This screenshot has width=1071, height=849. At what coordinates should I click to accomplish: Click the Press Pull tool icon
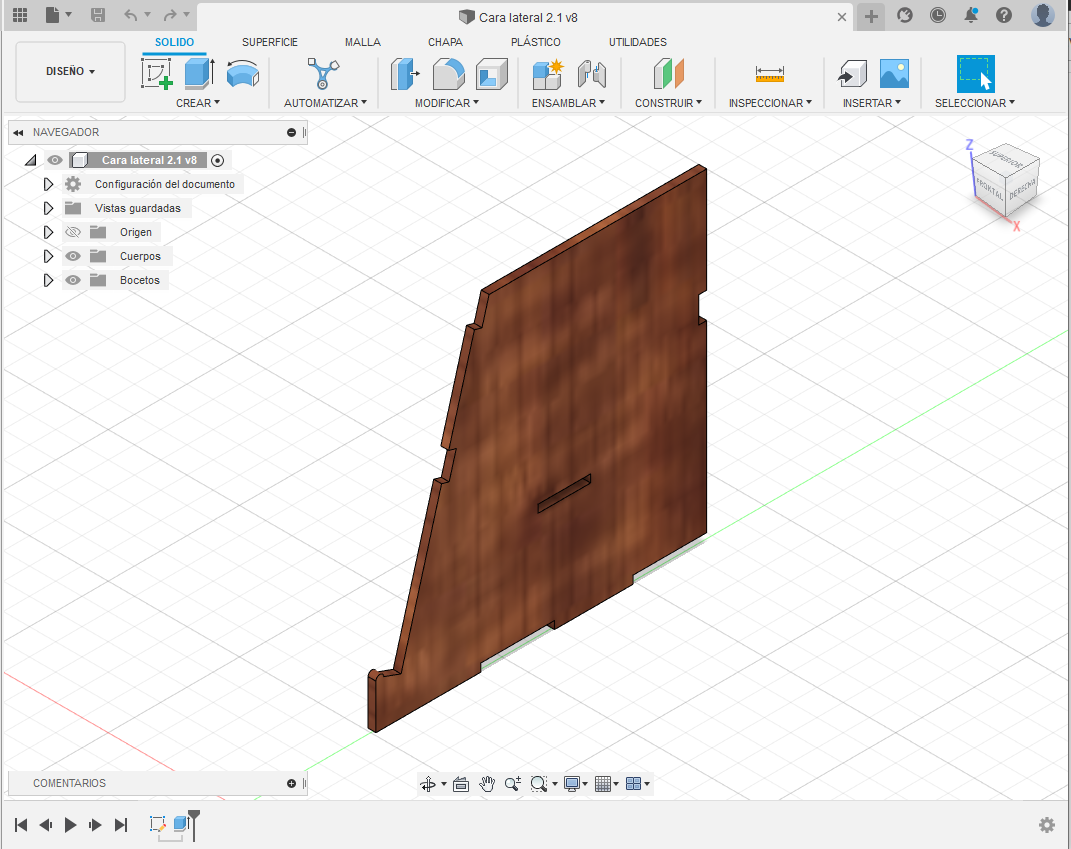[405, 74]
